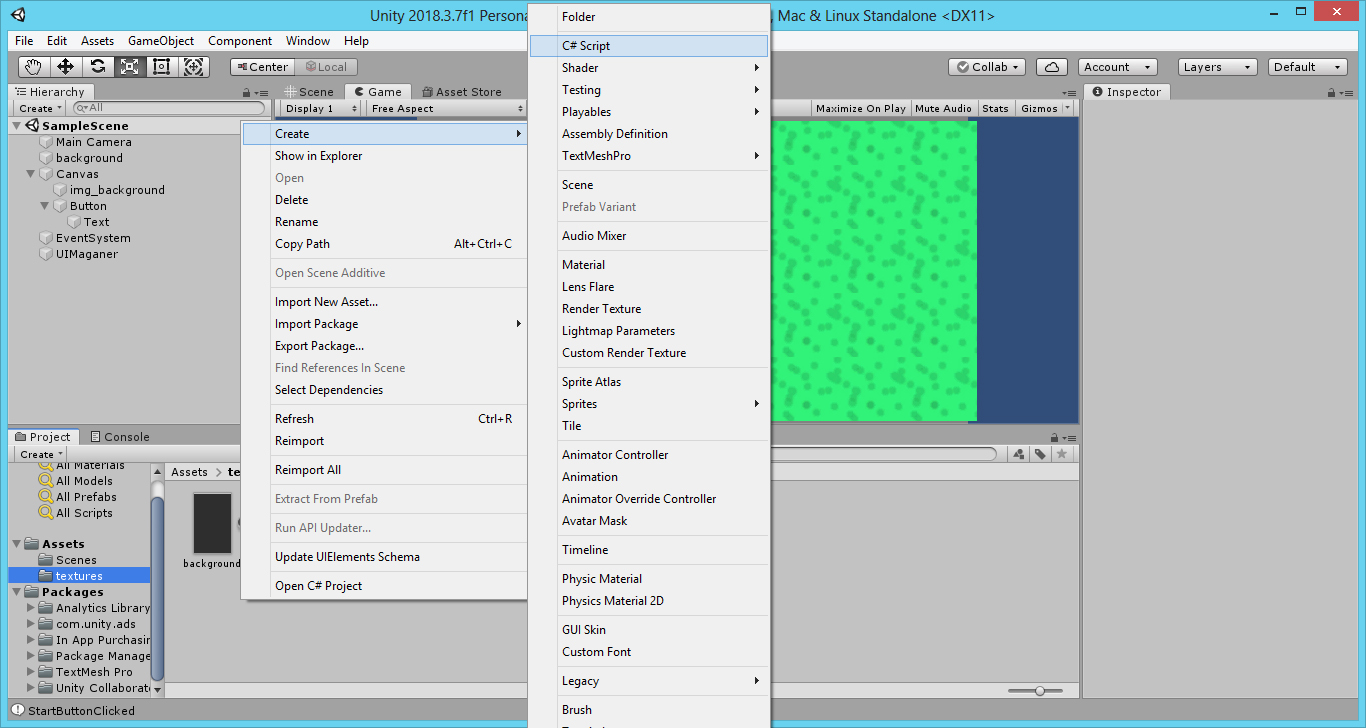Open the Asset Store tab
Image resolution: width=1366 pixels, height=728 pixels.
click(461, 92)
